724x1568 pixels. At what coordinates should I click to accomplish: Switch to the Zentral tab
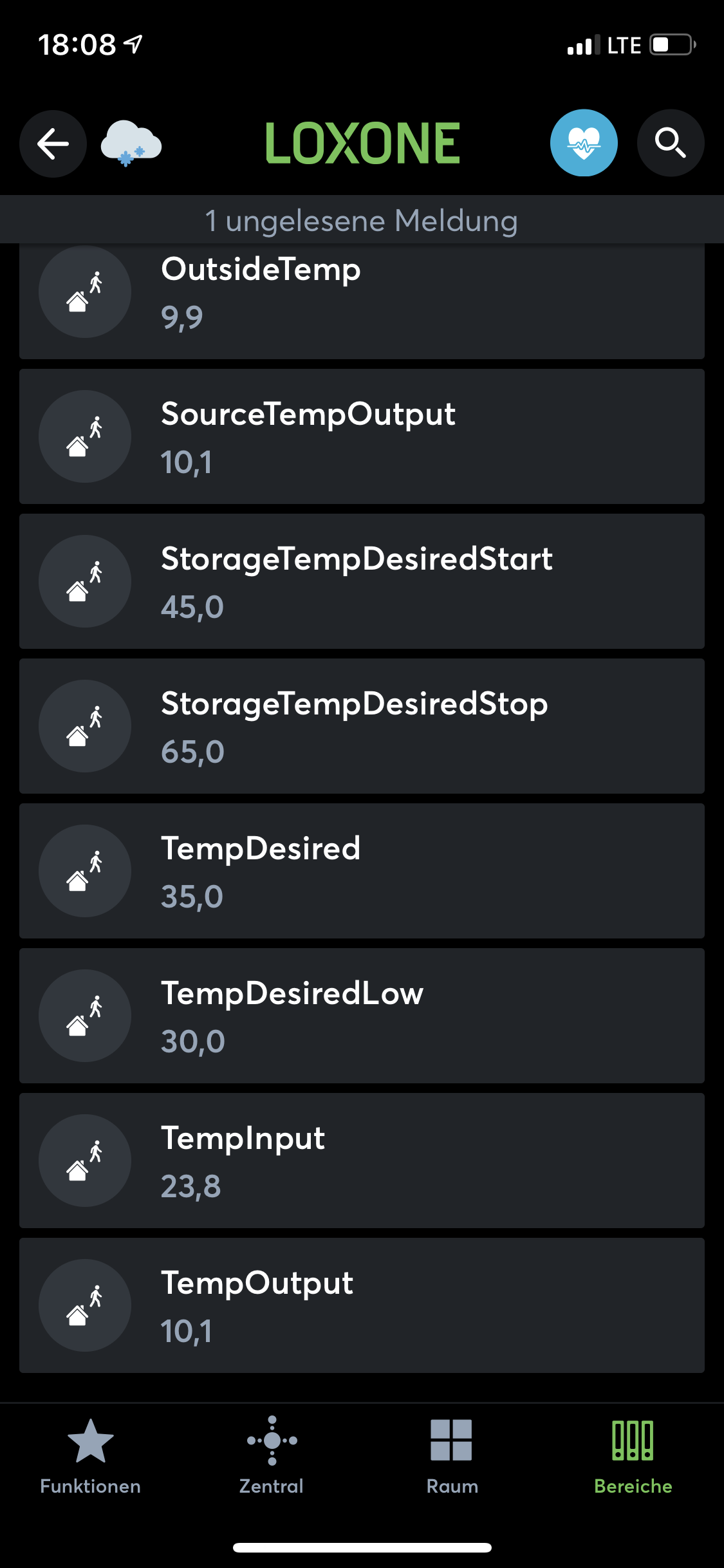(x=272, y=1456)
